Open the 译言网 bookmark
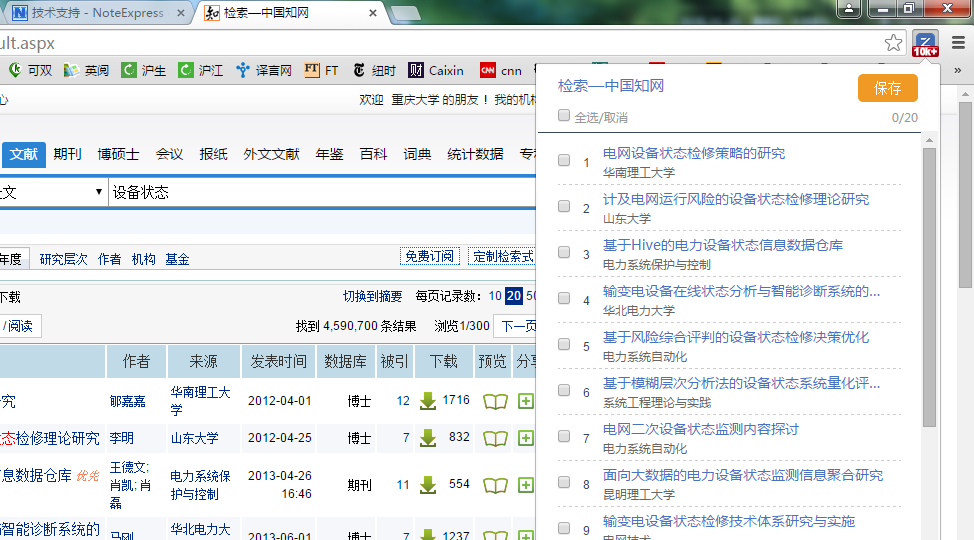Screen dimensions: 974x540 pos(264,70)
